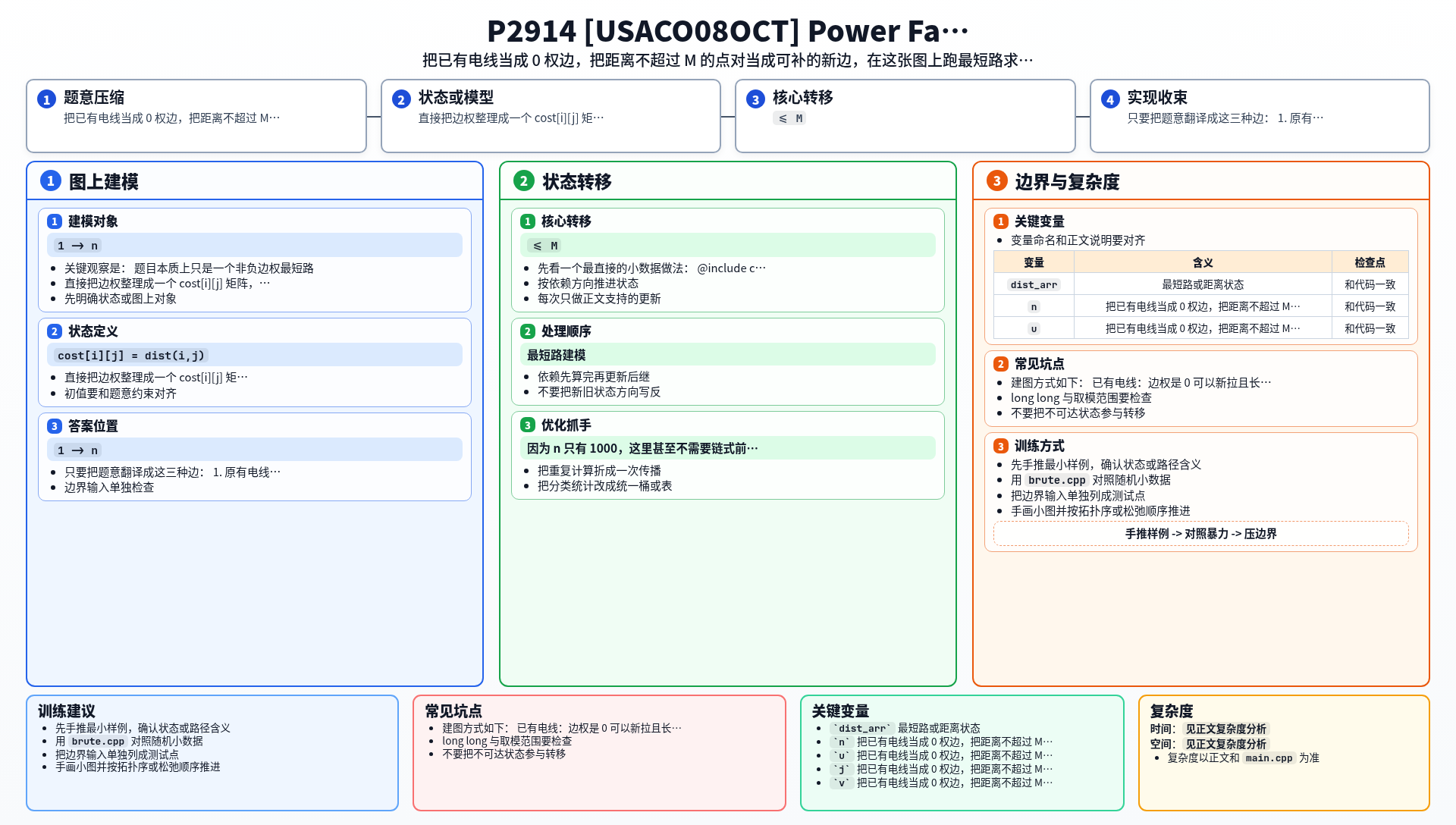This screenshot has width=1456, height=825.
Task: Click the number 1 badge beside 题意压缩
Action: click(x=46, y=99)
